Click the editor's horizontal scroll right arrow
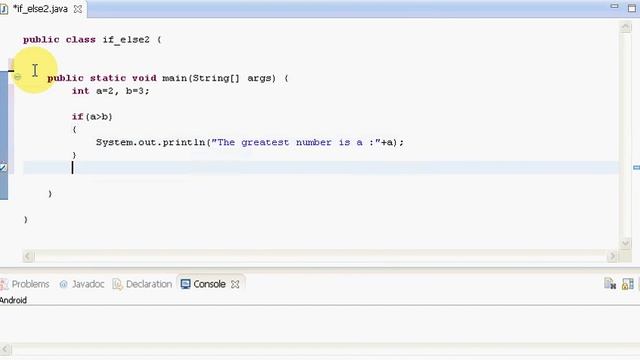640x360 pixels. click(x=612, y=256)
